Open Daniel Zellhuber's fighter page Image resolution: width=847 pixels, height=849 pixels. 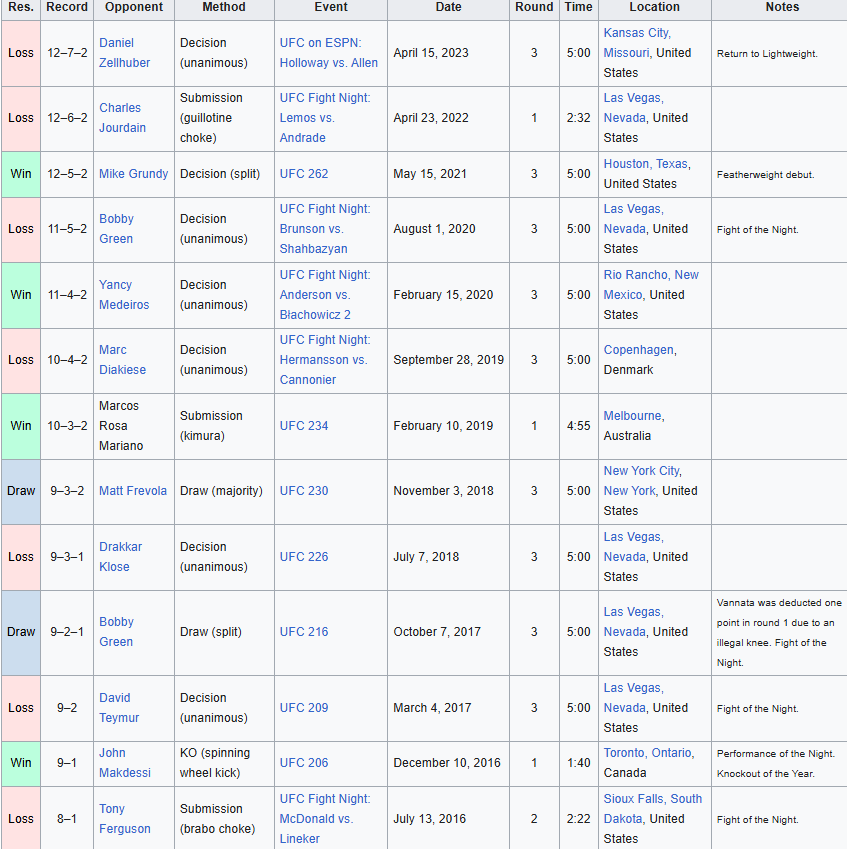pos(124,53)
